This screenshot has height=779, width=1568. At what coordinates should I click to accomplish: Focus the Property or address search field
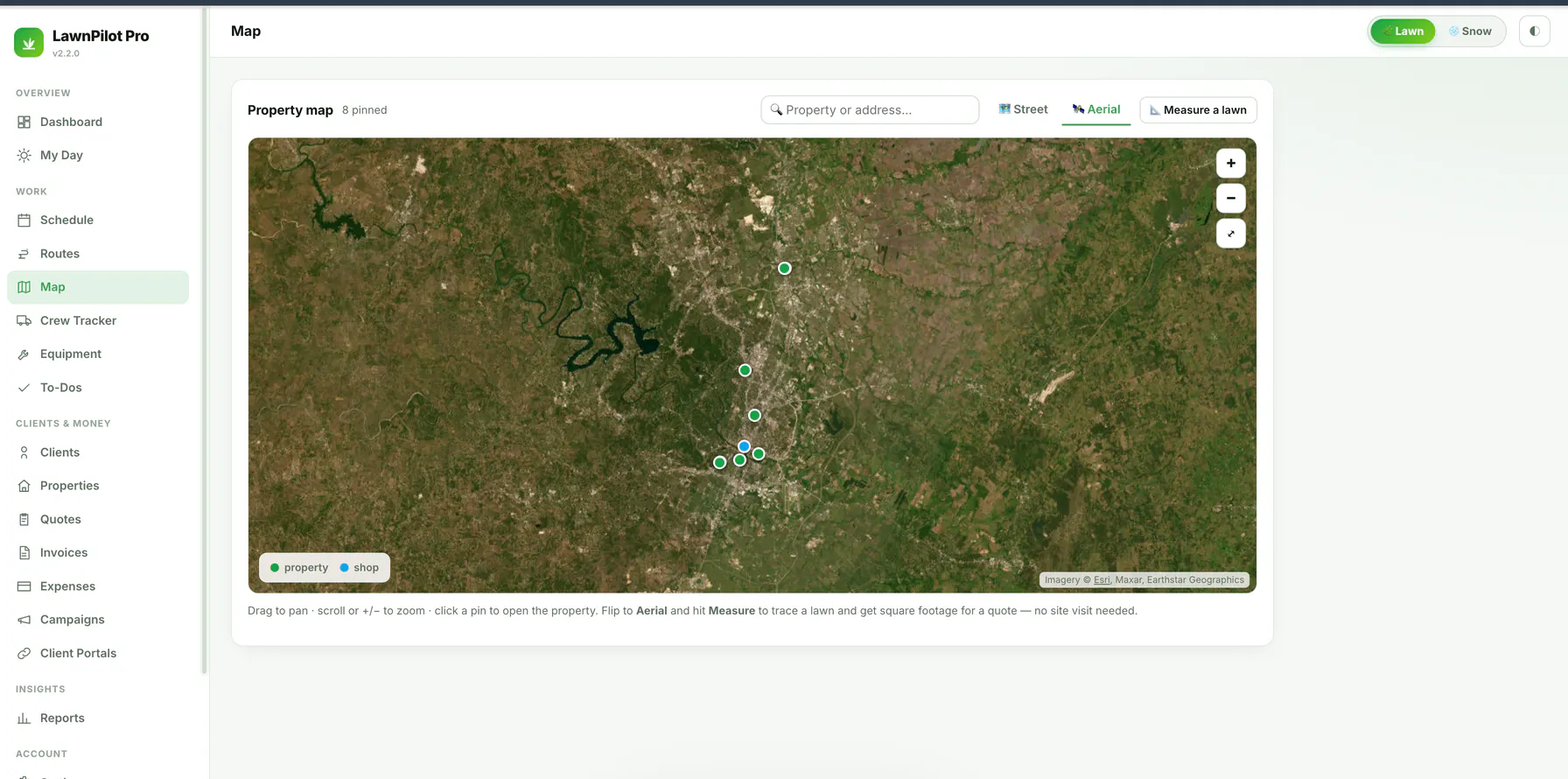(870, 109)
